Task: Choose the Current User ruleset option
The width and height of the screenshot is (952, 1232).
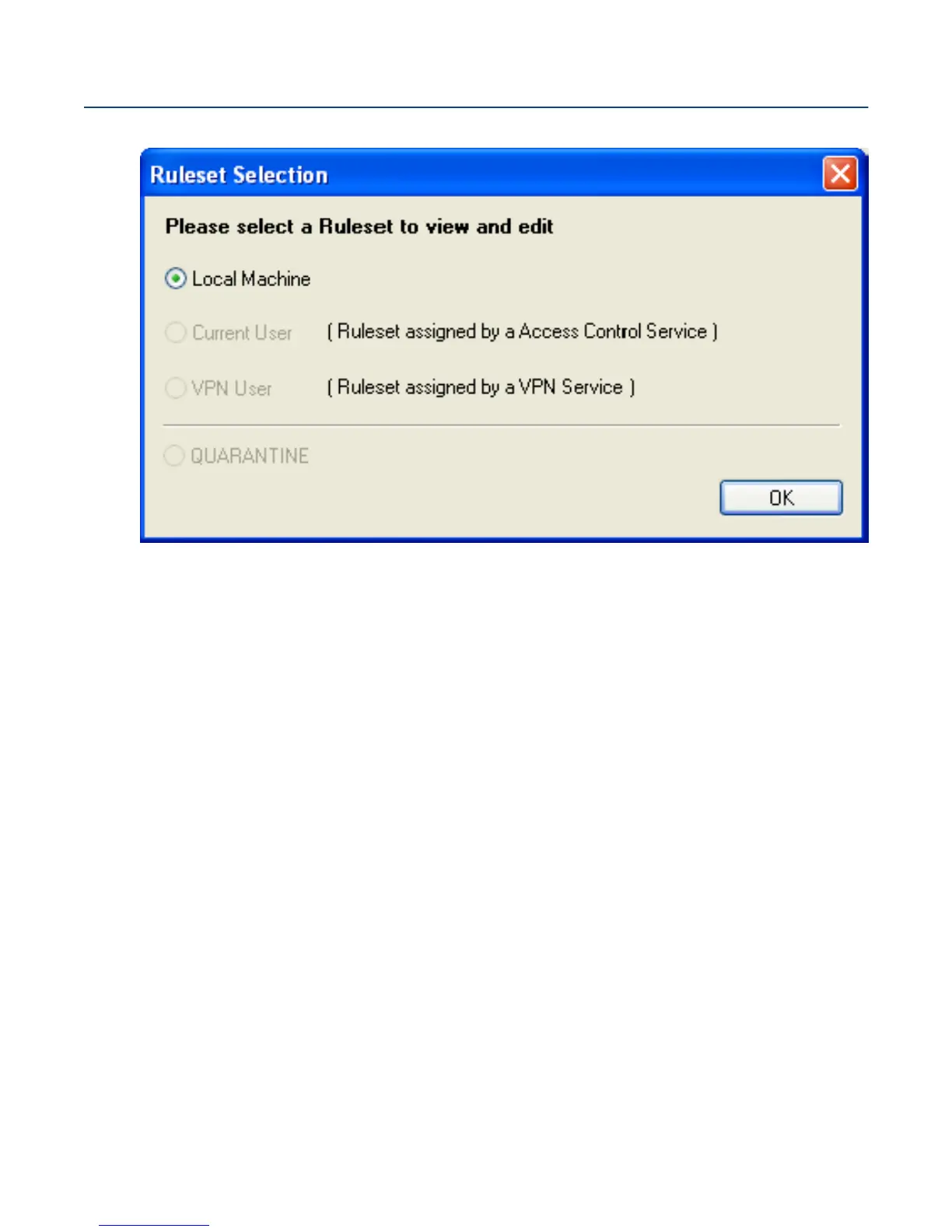Action: [176, 333]
